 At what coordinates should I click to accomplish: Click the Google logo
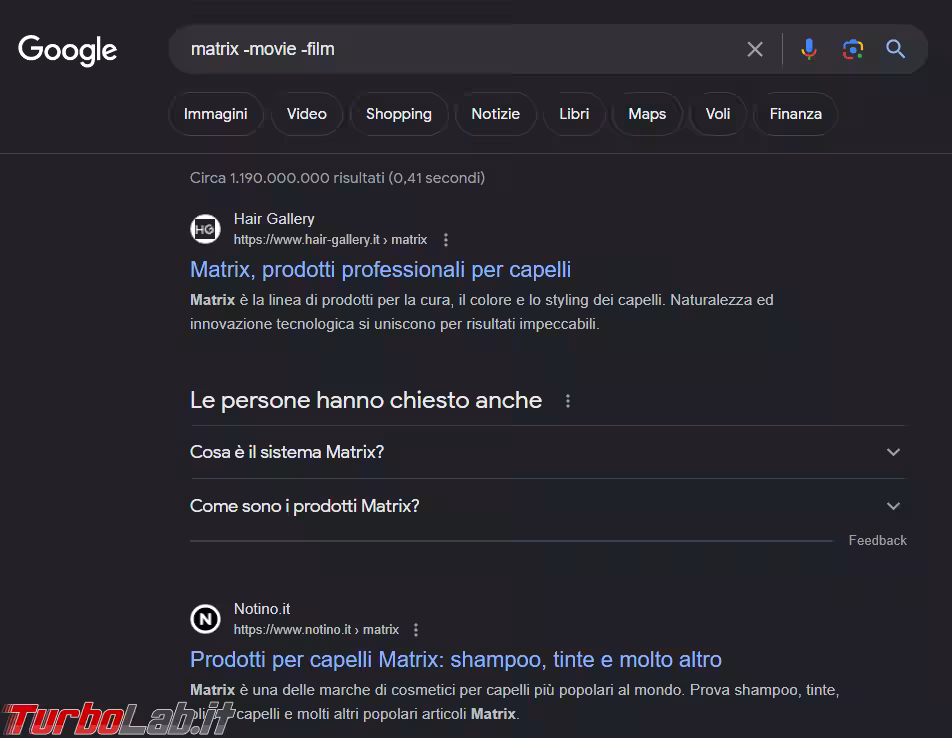(x=68, y=49)
